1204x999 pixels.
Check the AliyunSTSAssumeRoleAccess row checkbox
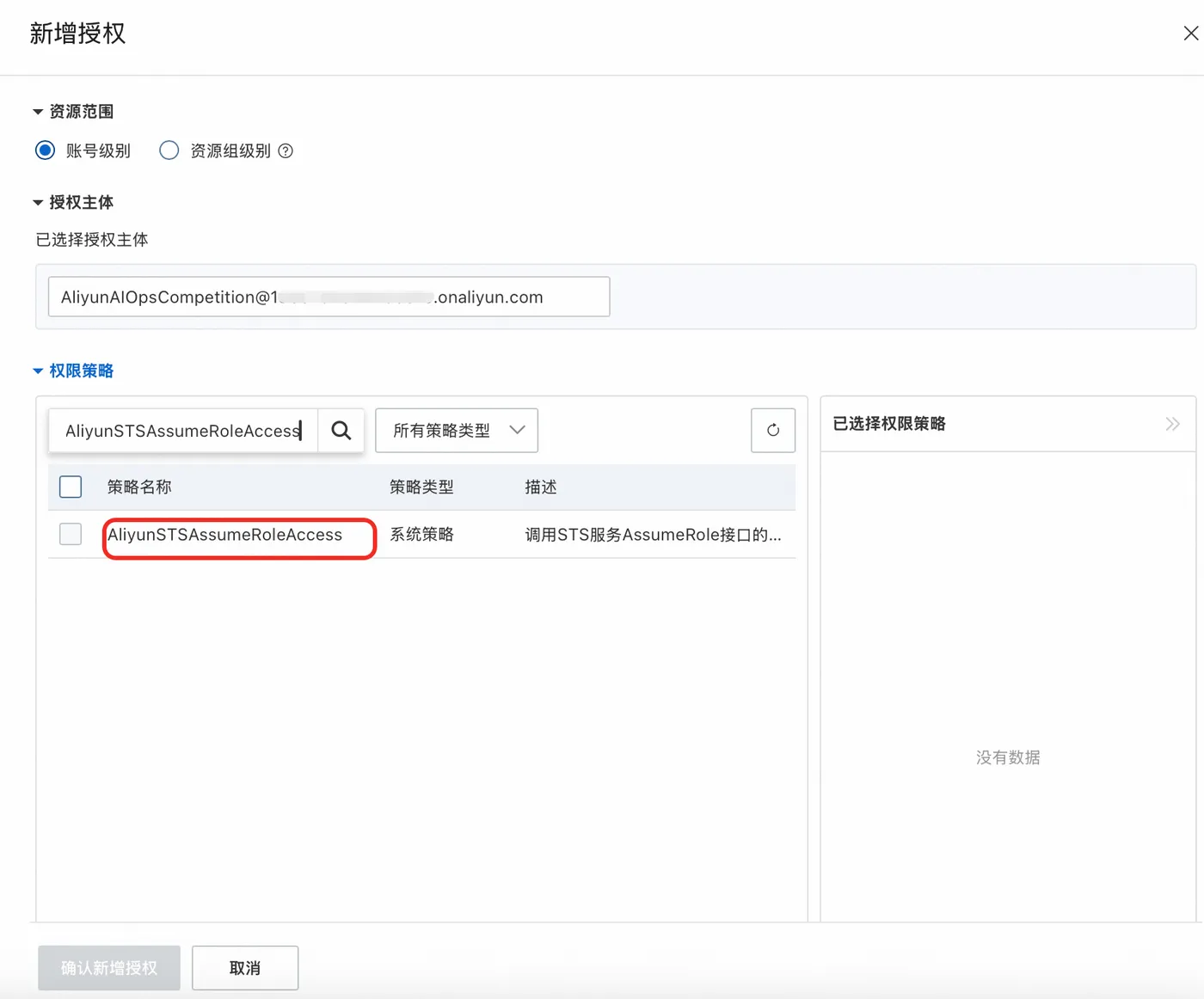71,534
